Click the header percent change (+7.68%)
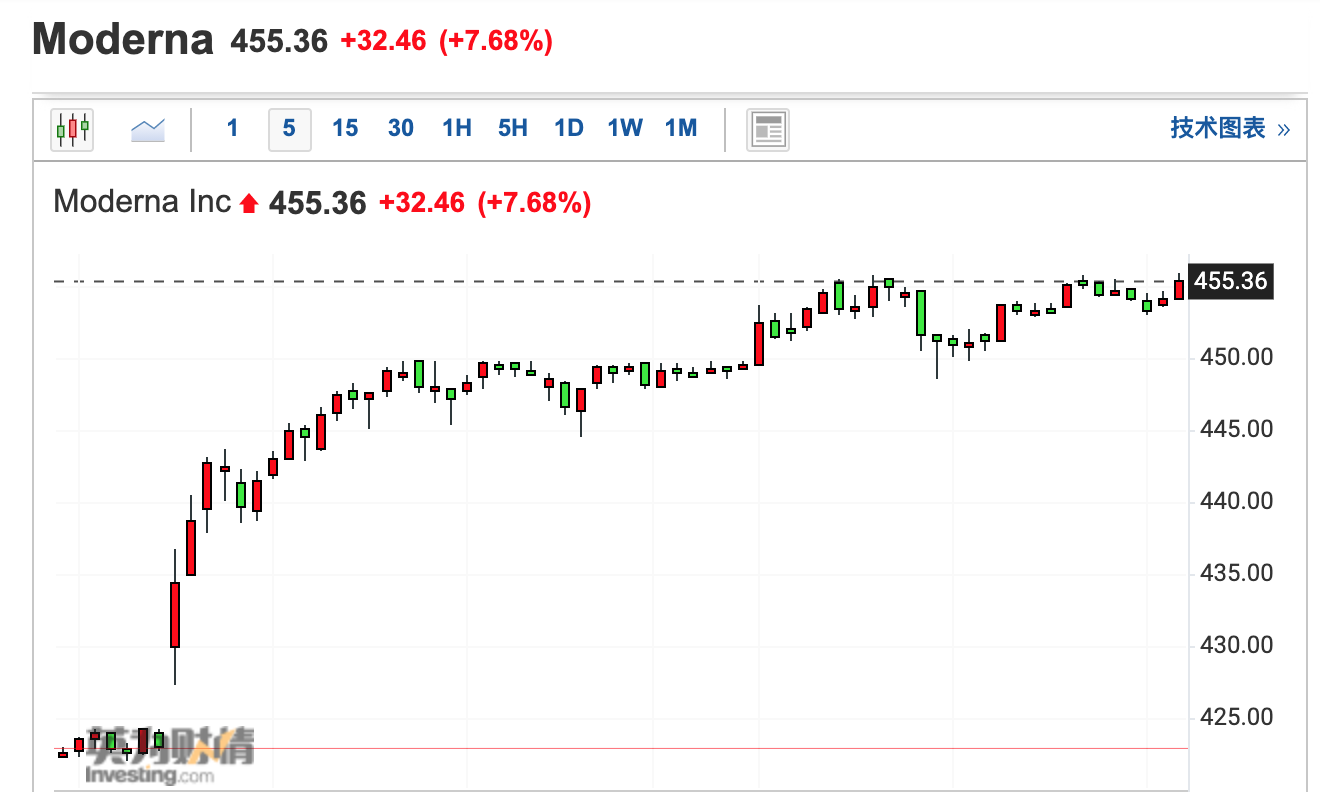Image resolution: width=1320 pixels, height=792 pixels. [x=496, y=41]
